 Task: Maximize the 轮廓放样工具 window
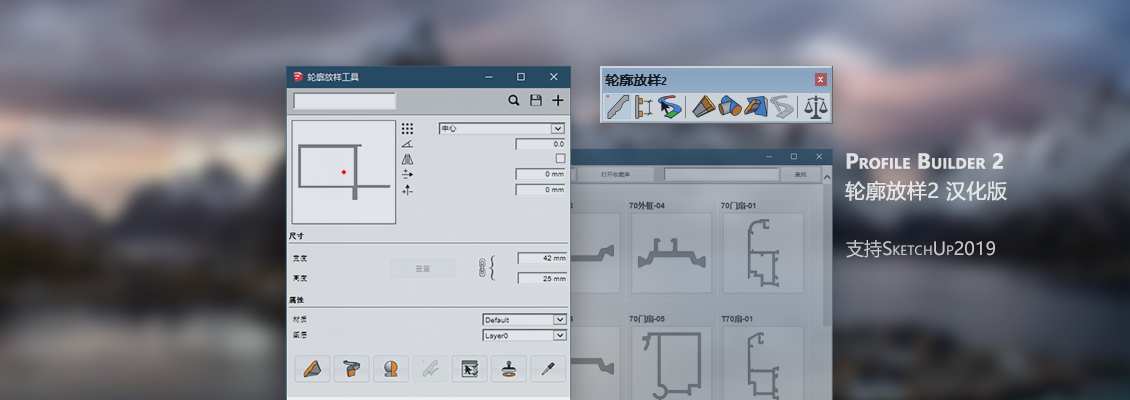pos(521,76)
